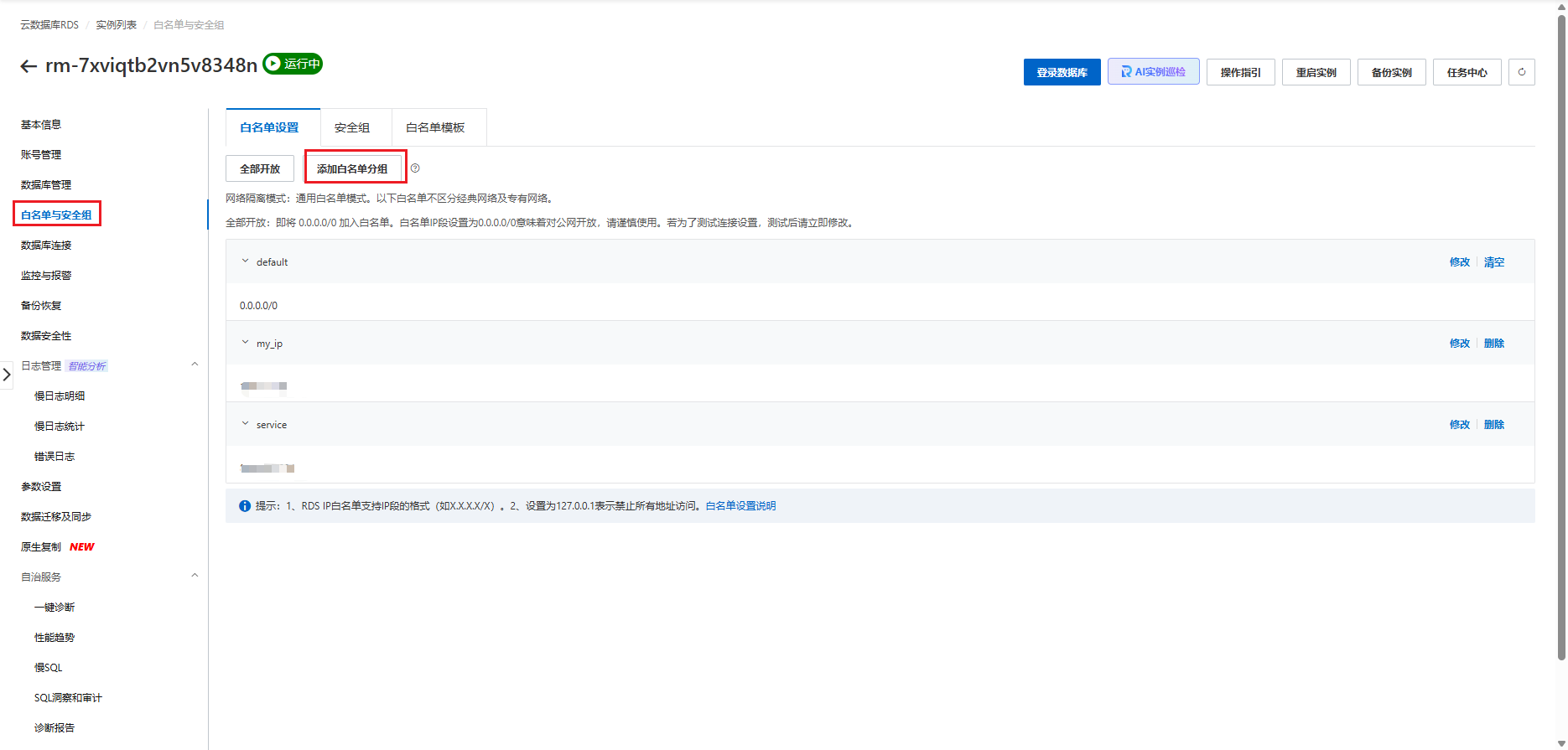Collapse 日志管理 sidebar section
Image resolution: width=1568 pixels, height=750 pixels.
pos(195,365)
